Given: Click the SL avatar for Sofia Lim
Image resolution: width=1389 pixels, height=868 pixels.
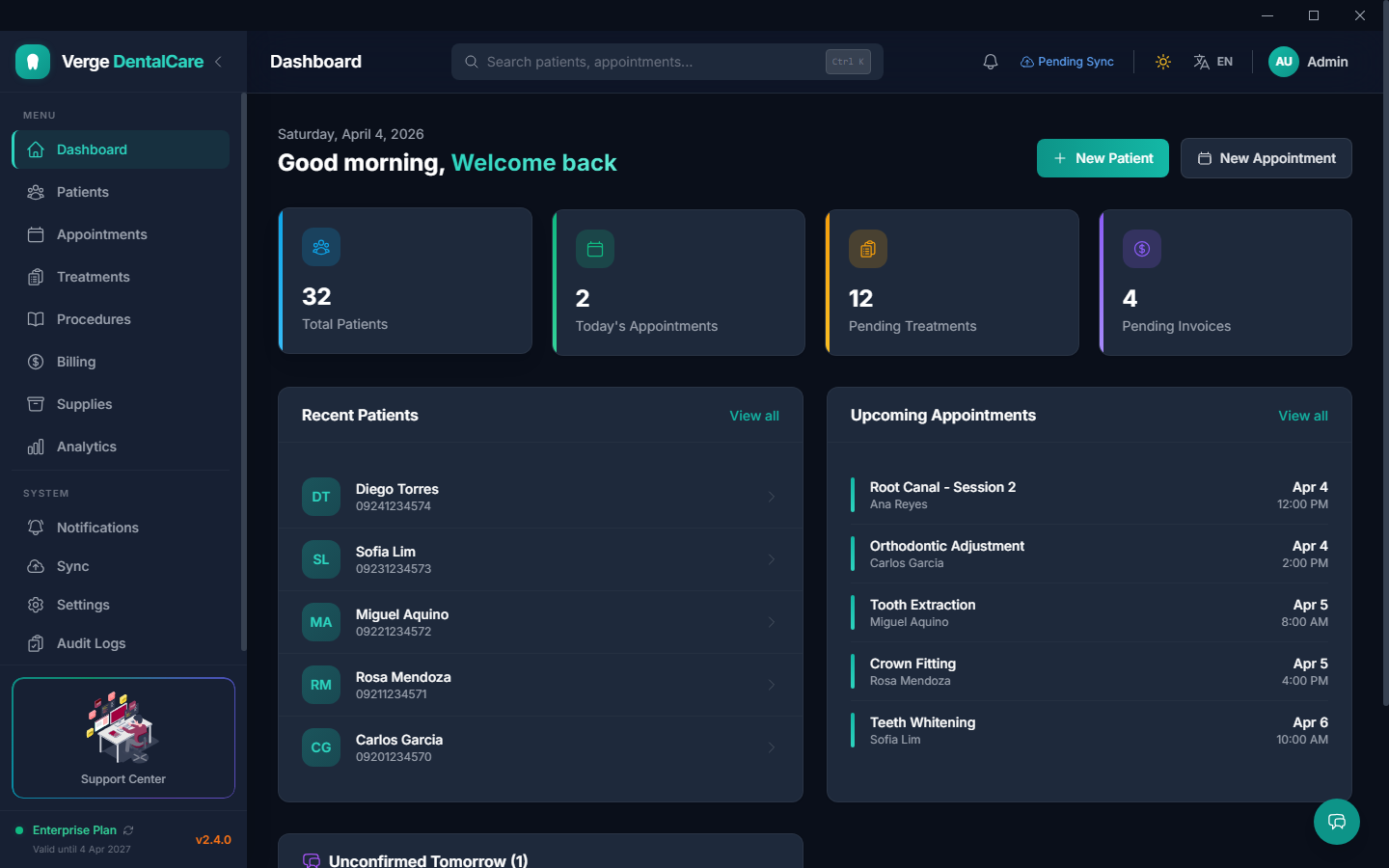Looking at the screenshot, I should pyautogui.click(x=321, y=559).
